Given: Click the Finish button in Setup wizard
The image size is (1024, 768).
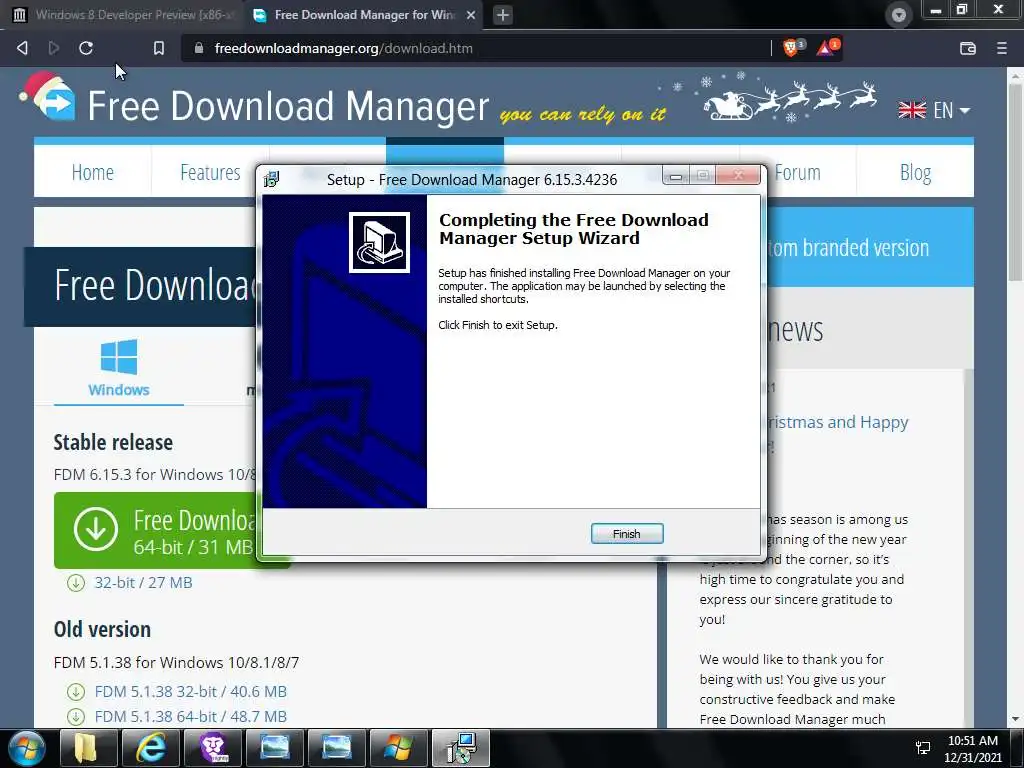Looking at the screenshot, I should pos(626,534).
